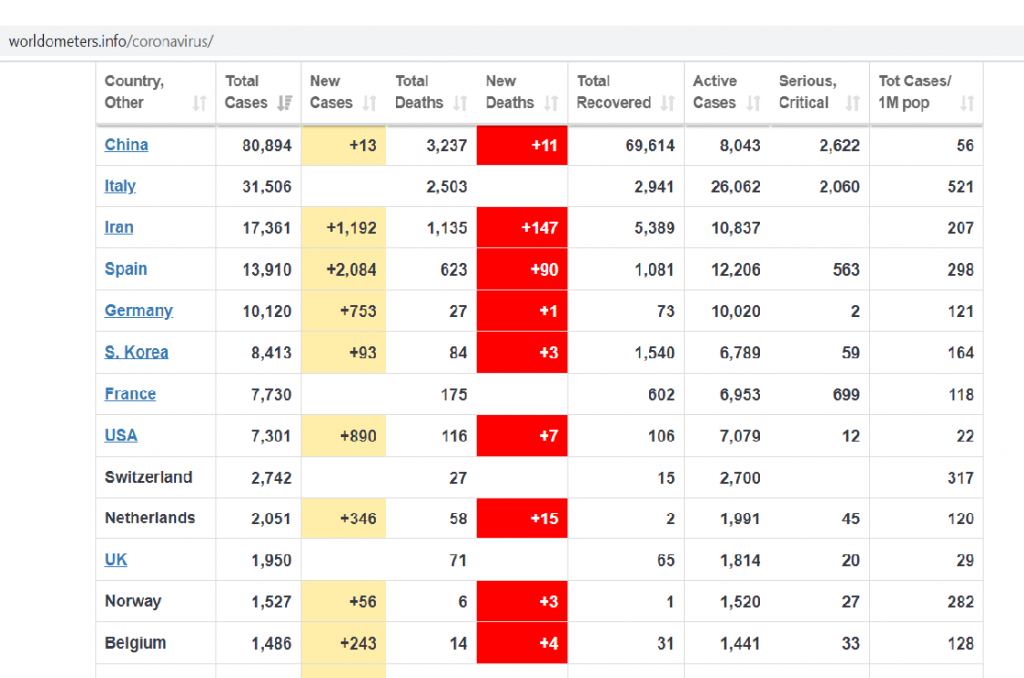Go to the Spain details page

tap(126, 269)
